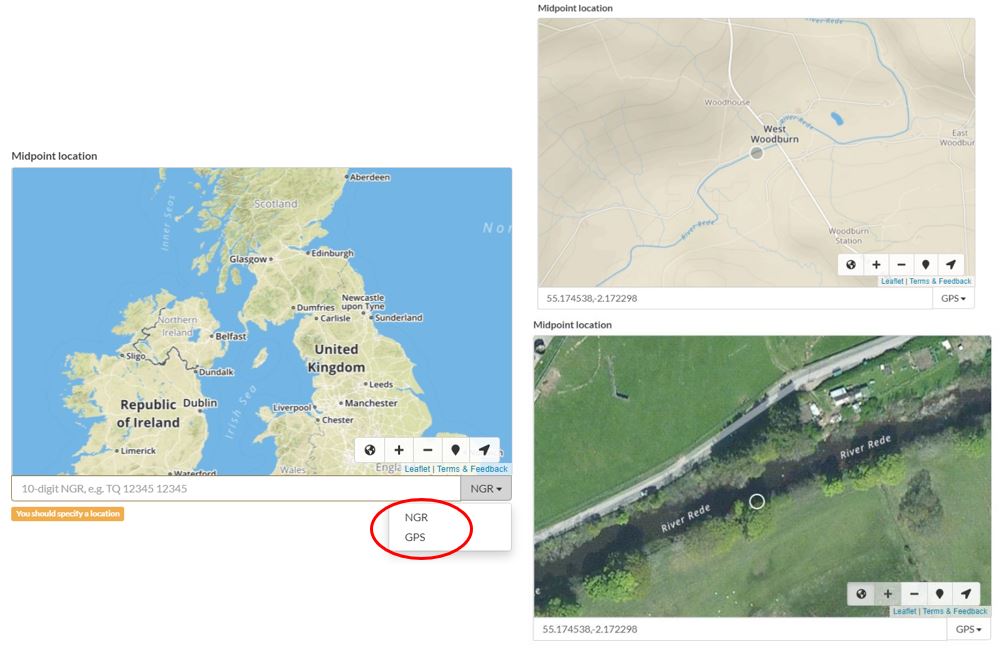
Task: Click globe icon on West Woodburn map
Action: pyautogui.click(x=851, y=265)
